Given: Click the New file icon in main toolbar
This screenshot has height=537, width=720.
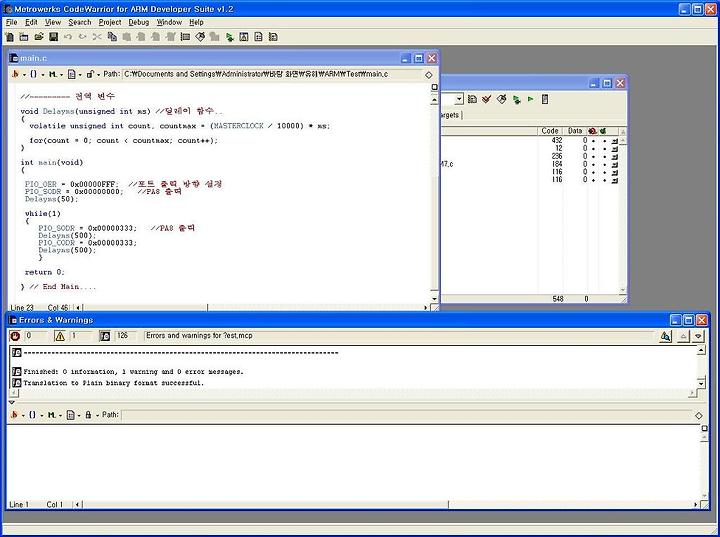Looking at the screenshot, I should 10,37.
